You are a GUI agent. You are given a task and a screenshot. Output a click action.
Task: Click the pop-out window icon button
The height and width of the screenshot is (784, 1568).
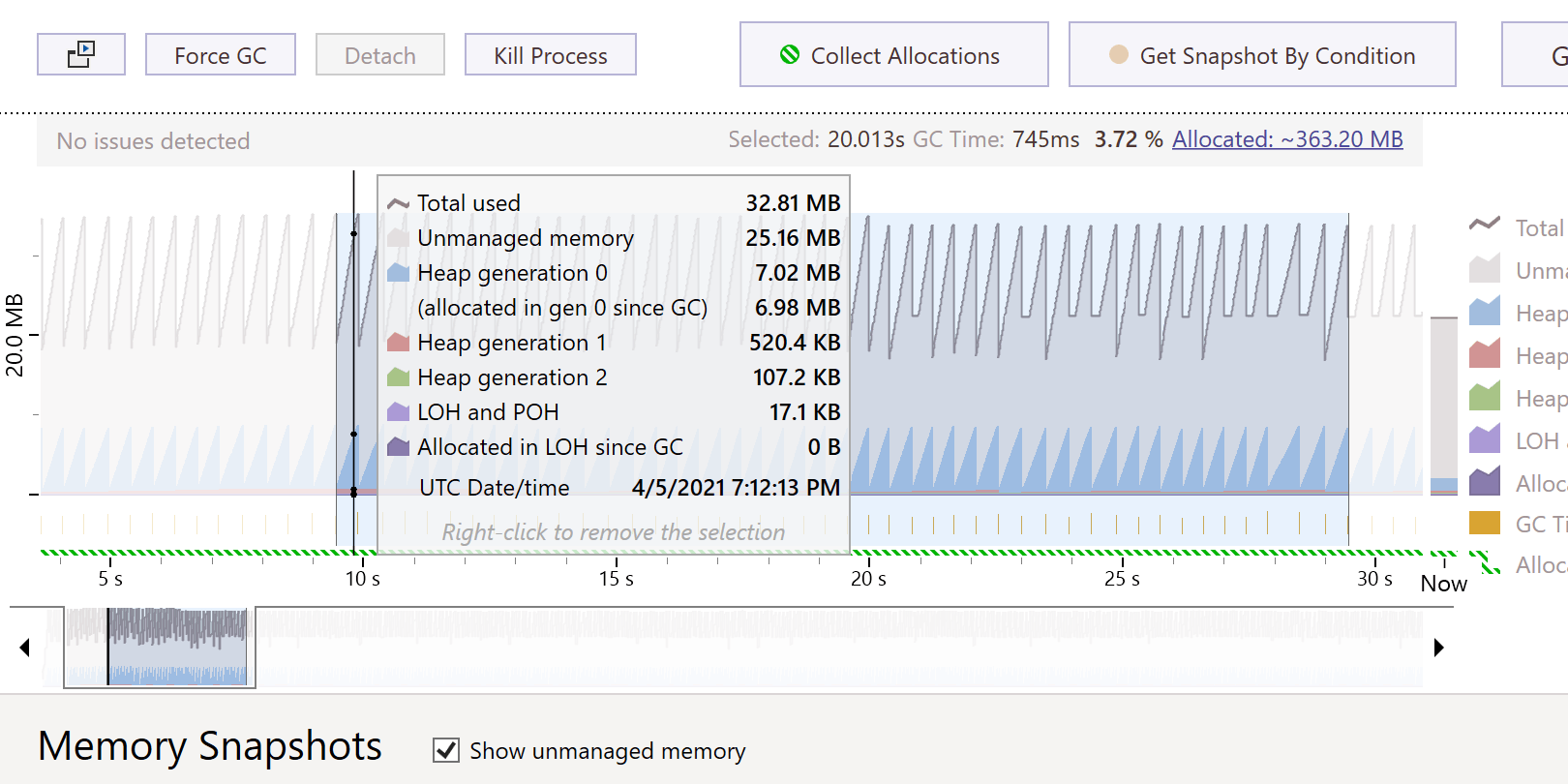click(x=81, y=54)
